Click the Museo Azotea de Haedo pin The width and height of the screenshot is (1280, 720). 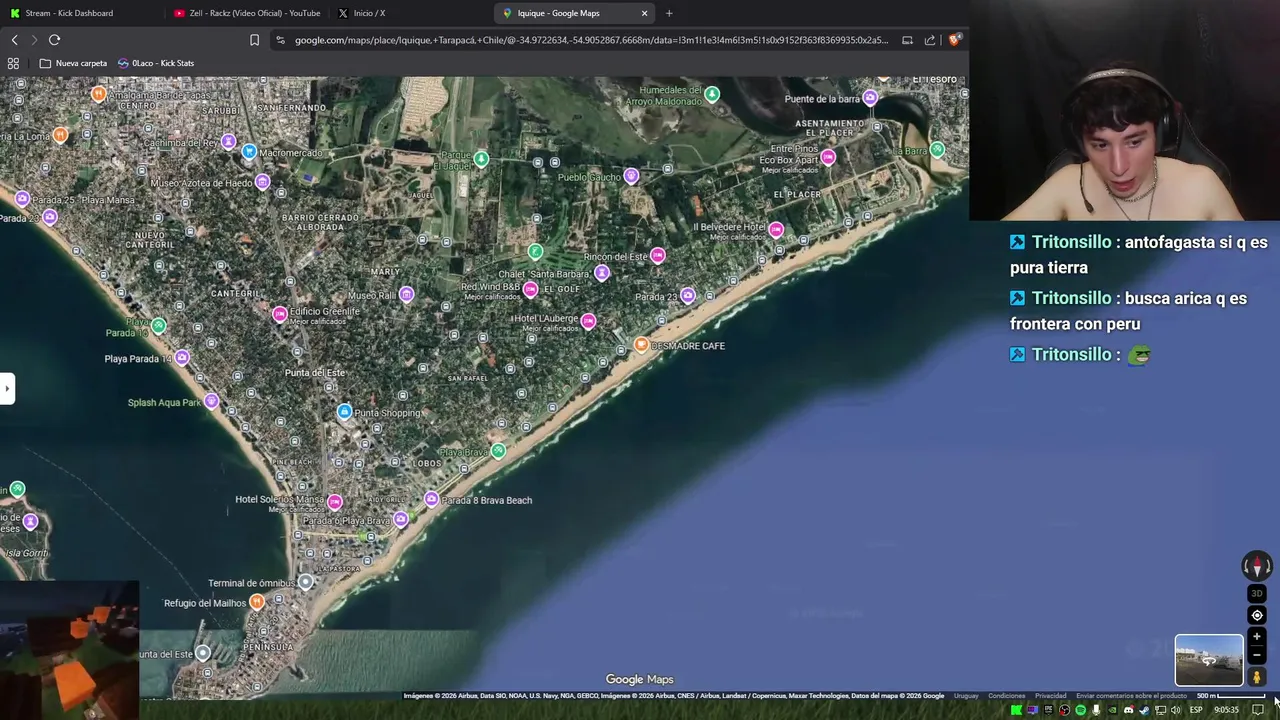tap(262, 181)
